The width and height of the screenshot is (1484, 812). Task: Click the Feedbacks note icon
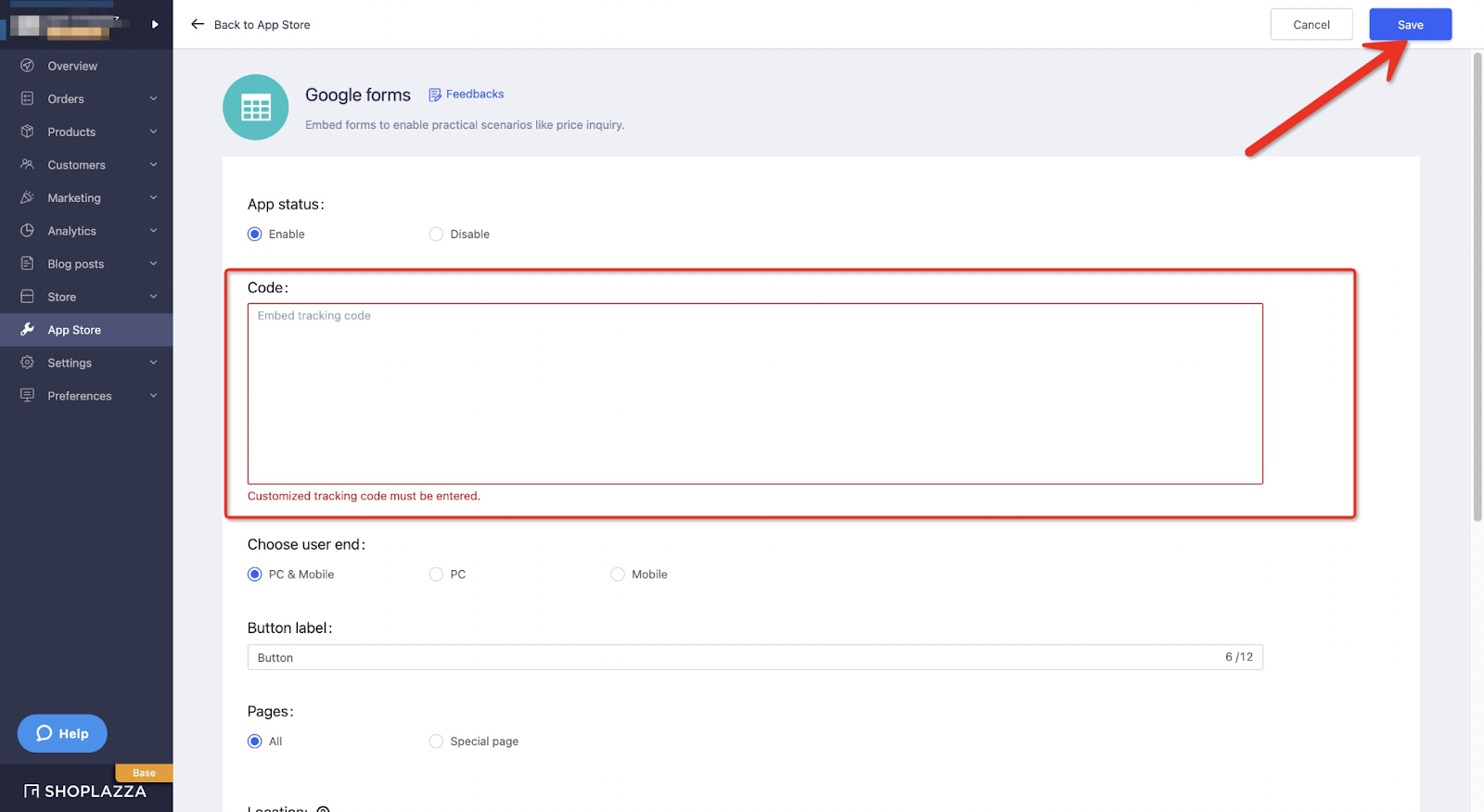[435, 95]
